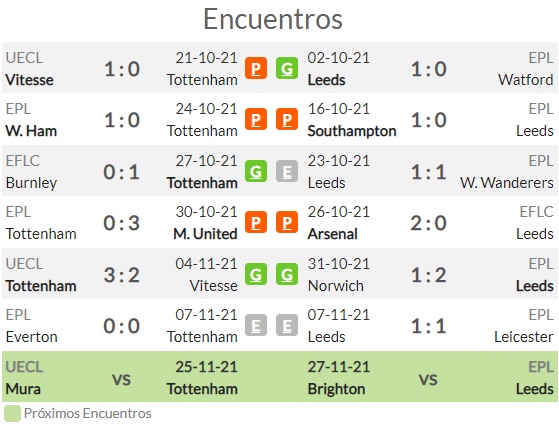Click the green G badge for Norwich-Leeds
559x427 pixels.
287,274
